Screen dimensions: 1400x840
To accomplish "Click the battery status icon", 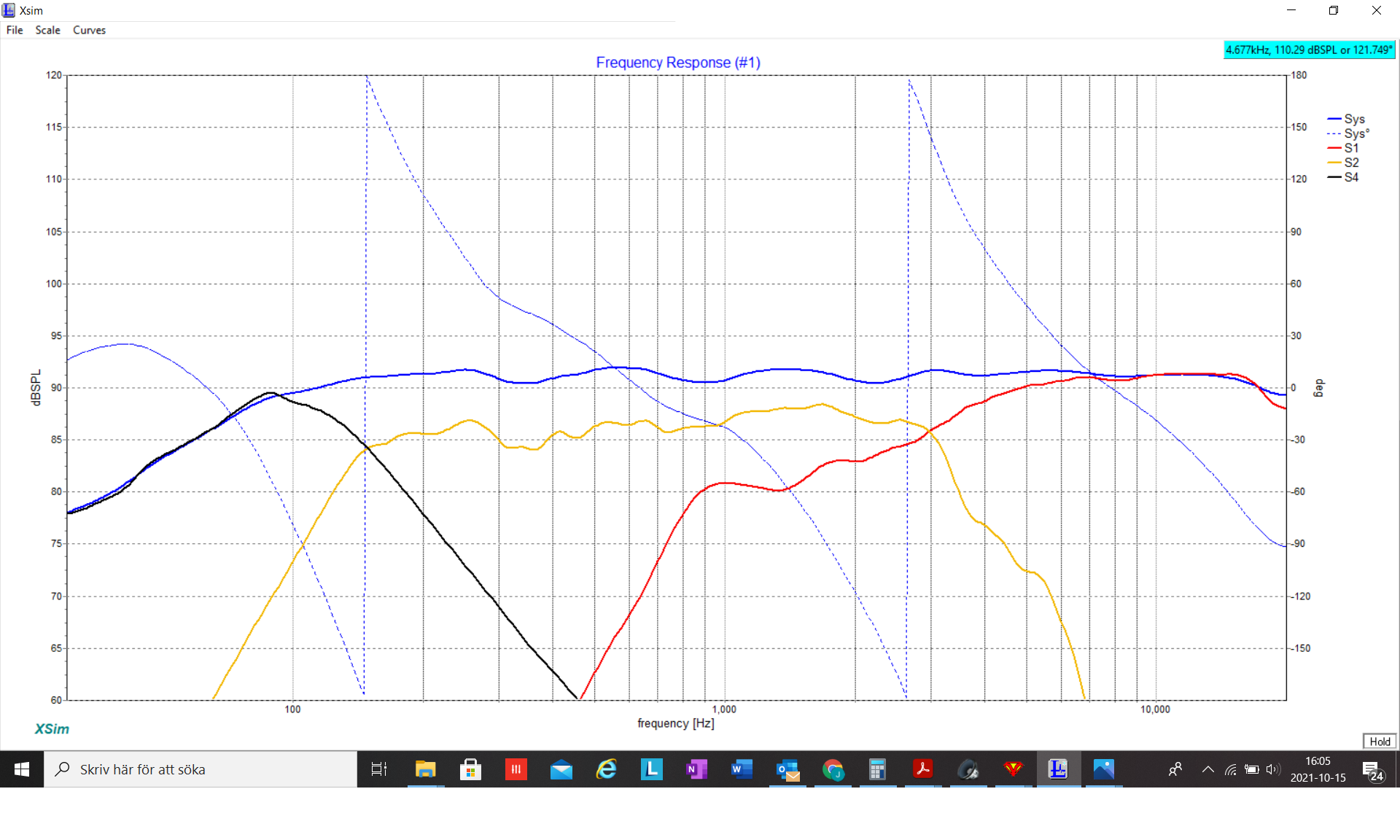I will [1252, 769].
